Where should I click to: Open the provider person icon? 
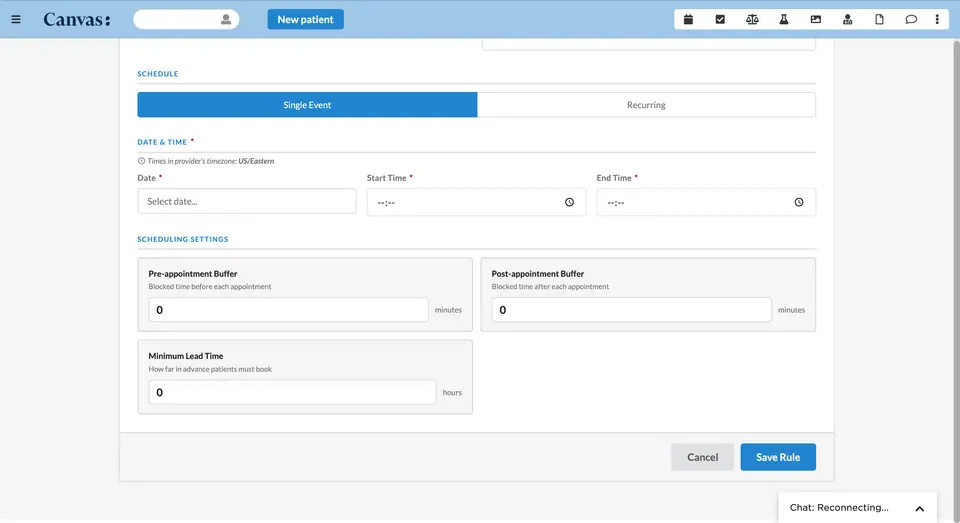[x=847, y=20]
